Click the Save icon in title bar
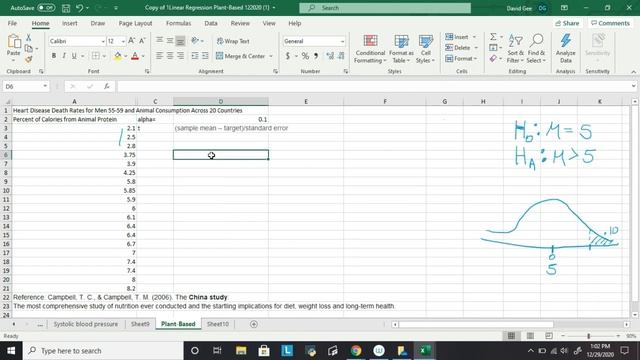The image size is (640, 360). (66, 8)
